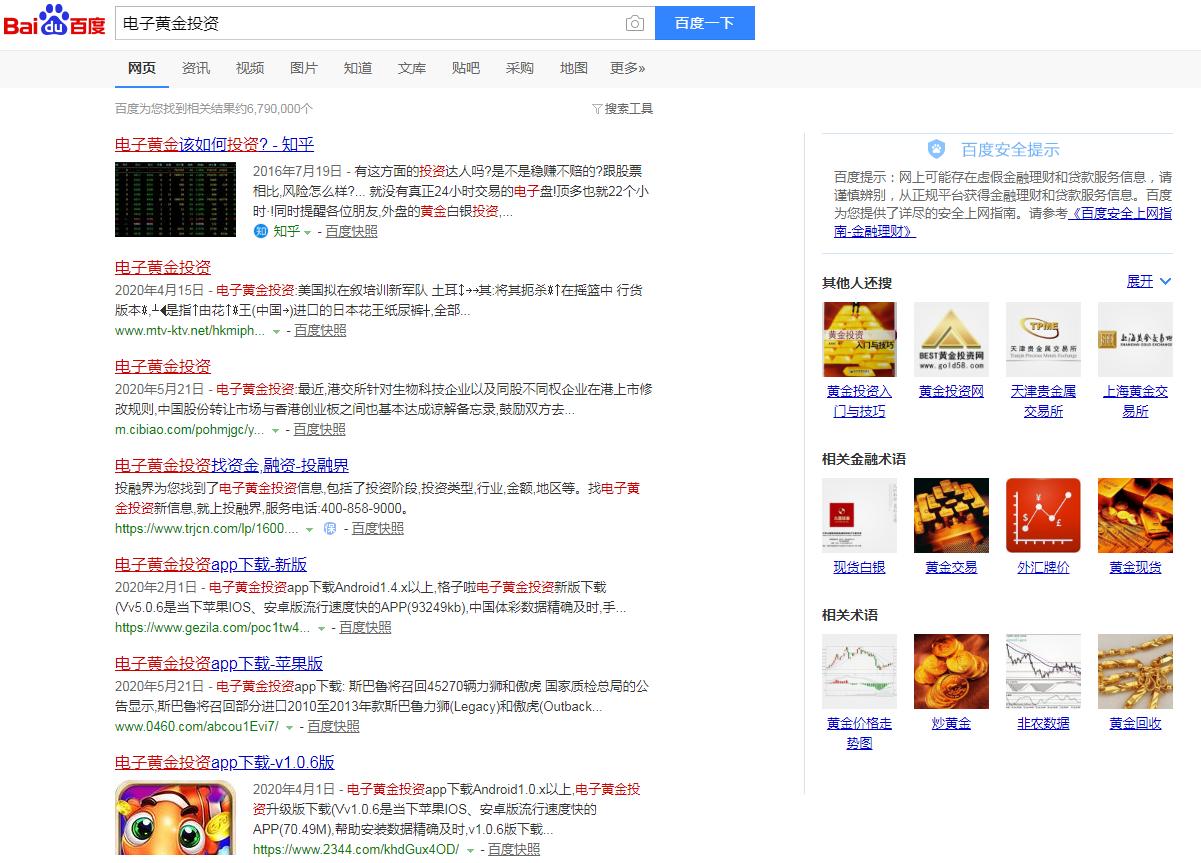Click the Baidu security shield icon

(x=936, y=149)
